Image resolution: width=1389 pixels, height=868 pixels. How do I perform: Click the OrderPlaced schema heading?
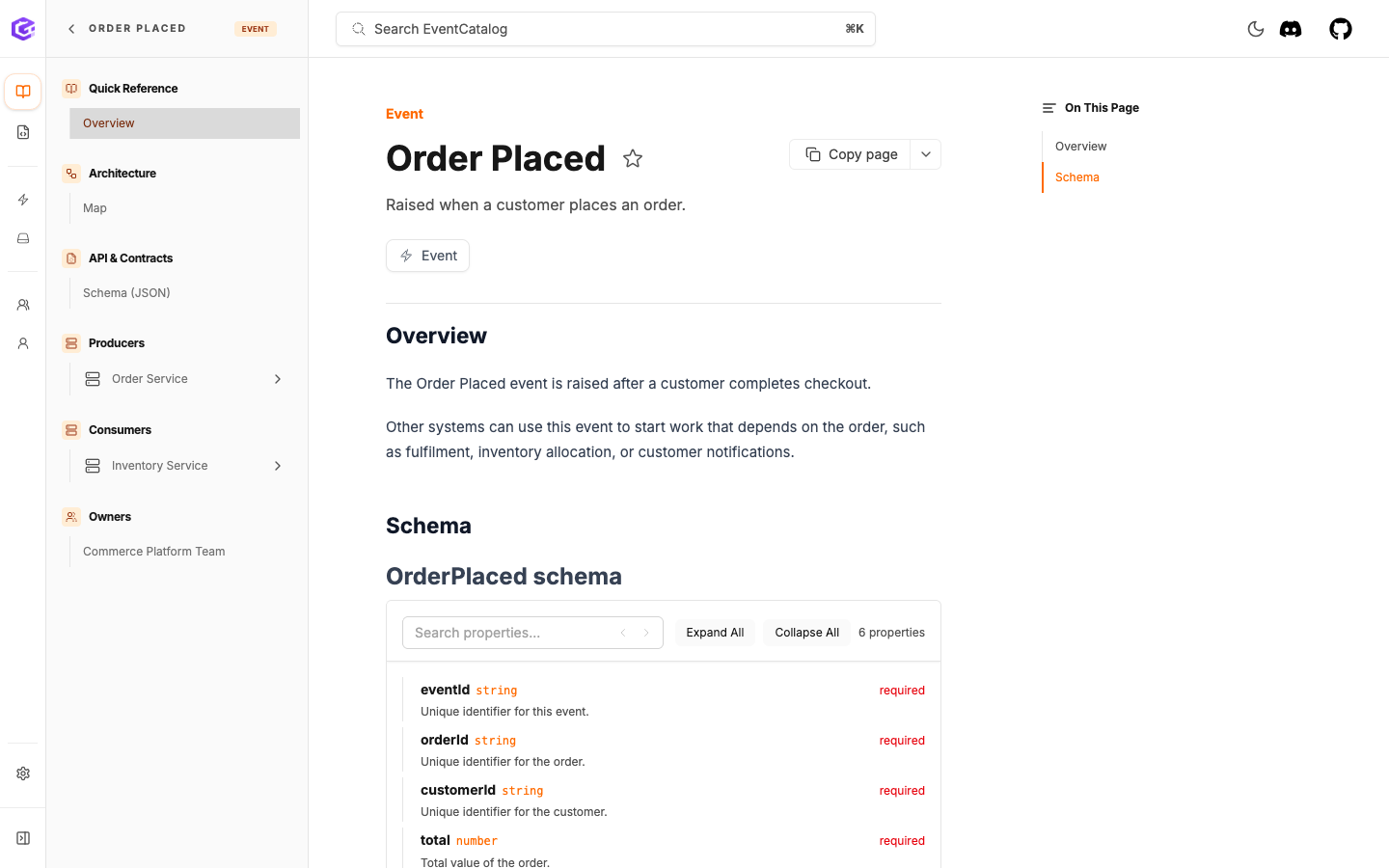pyautogui.click(x=504, y=577)
